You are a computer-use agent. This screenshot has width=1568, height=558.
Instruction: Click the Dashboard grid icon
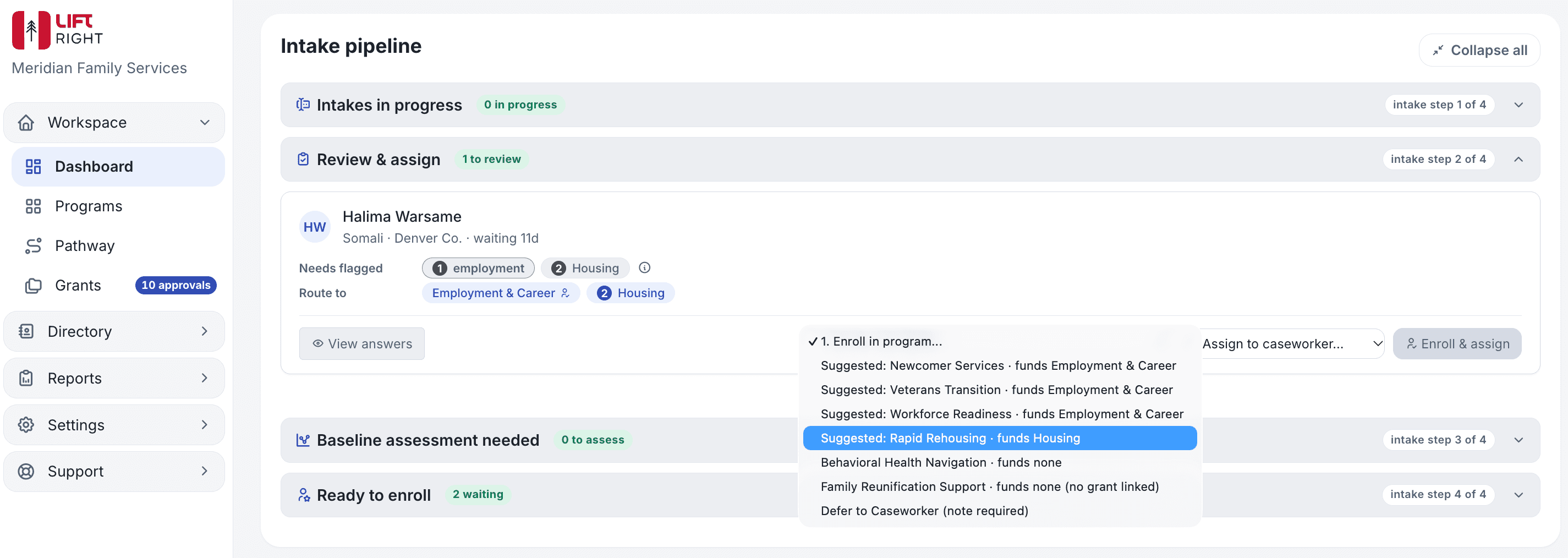tap(34, 167)
